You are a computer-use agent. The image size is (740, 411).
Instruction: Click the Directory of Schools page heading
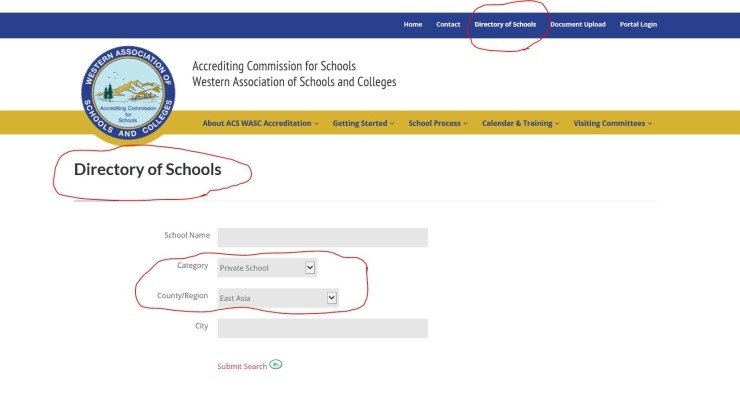147,169
